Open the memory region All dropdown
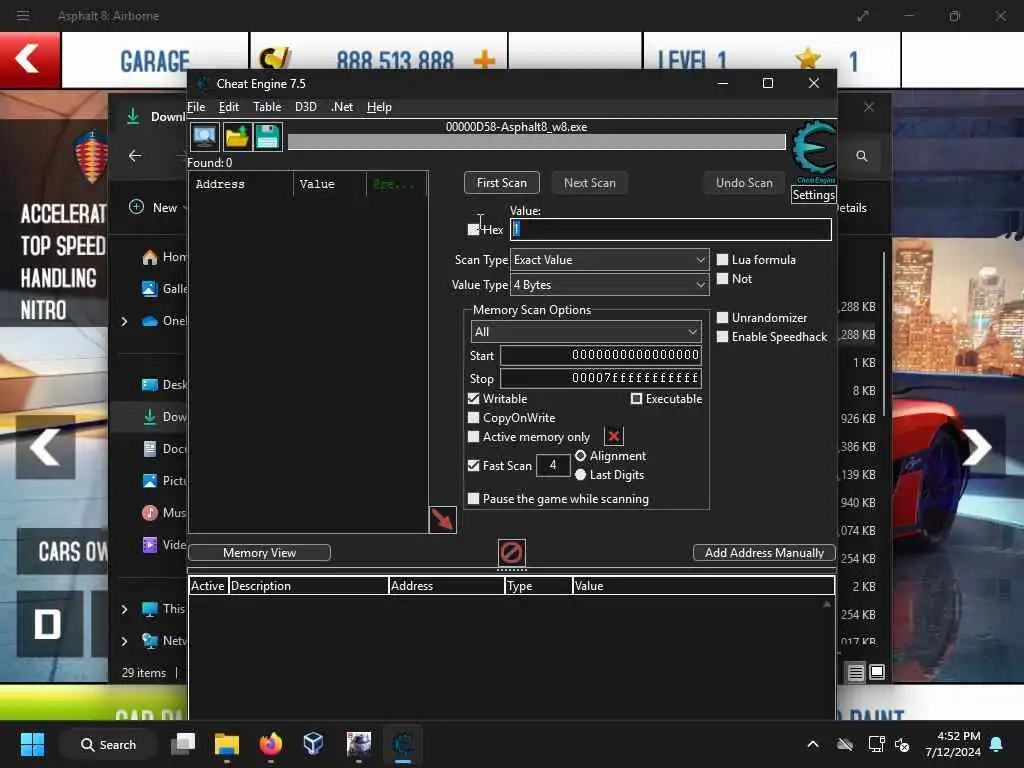 [586, 332]
